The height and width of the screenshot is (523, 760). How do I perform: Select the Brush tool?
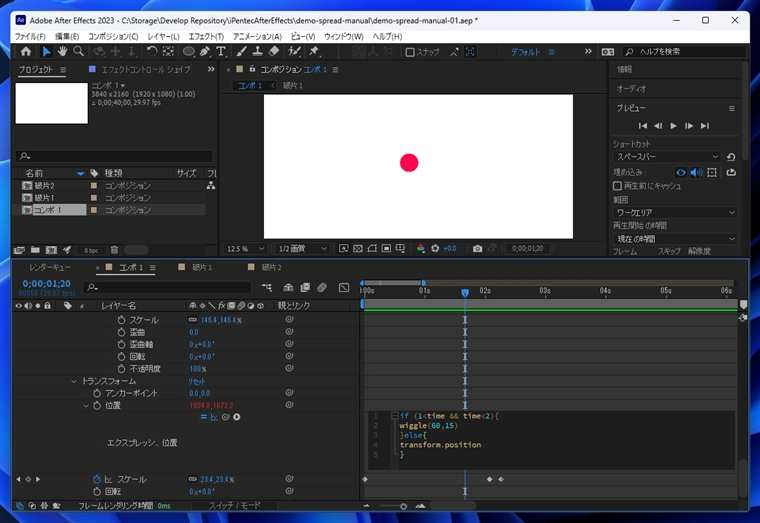click(x=241, y=51)
